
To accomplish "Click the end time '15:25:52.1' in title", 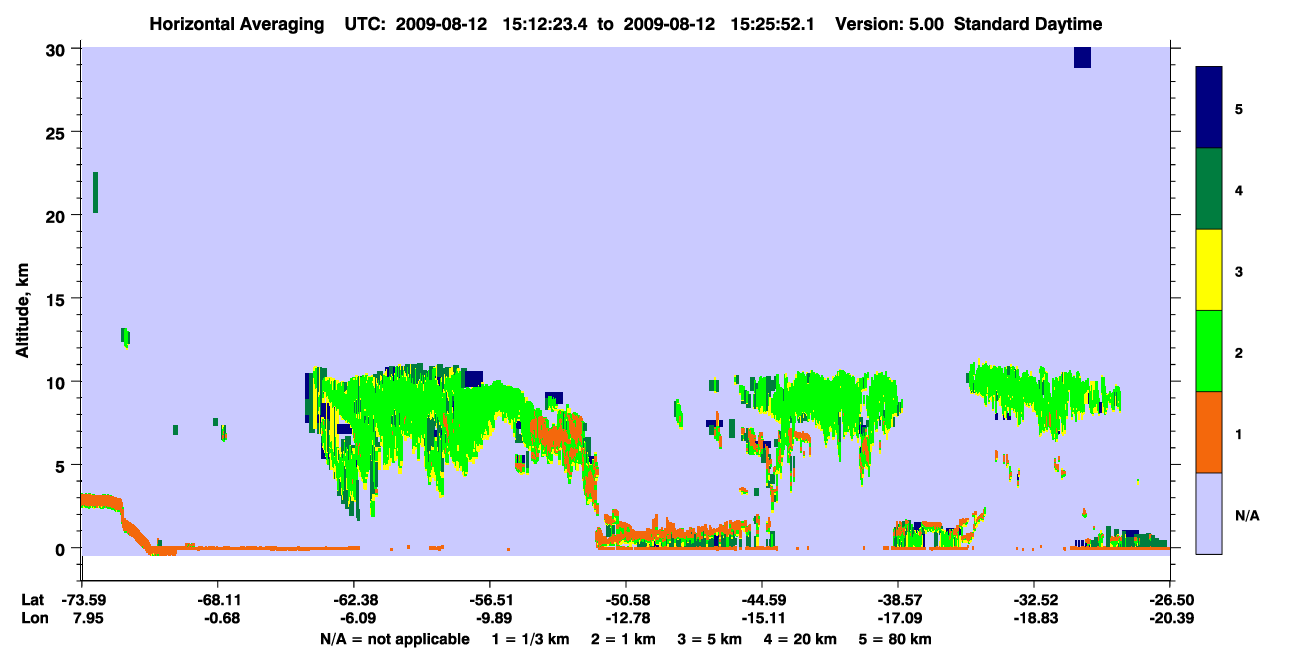I will [771, 24].
